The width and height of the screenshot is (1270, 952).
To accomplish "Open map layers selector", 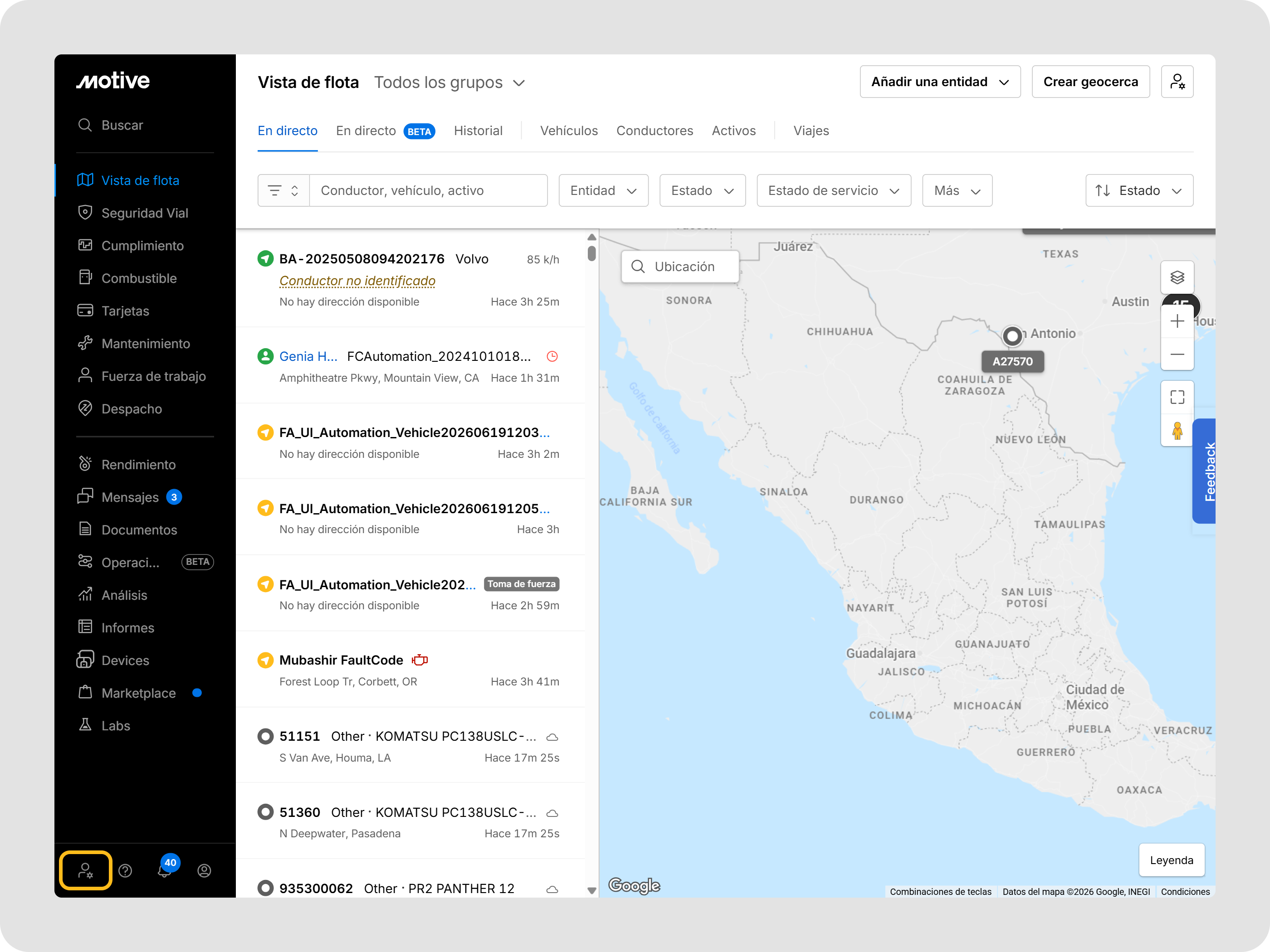I will tap(1177, 278).
